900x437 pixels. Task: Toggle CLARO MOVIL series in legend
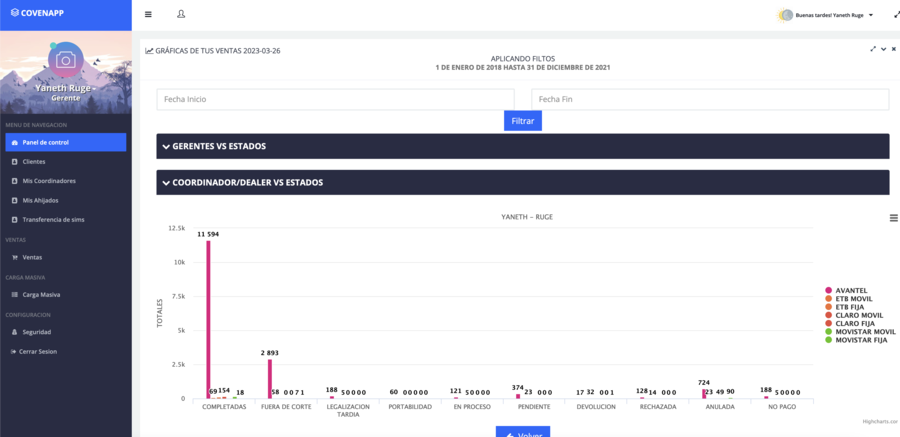click(x=854, y=315)
